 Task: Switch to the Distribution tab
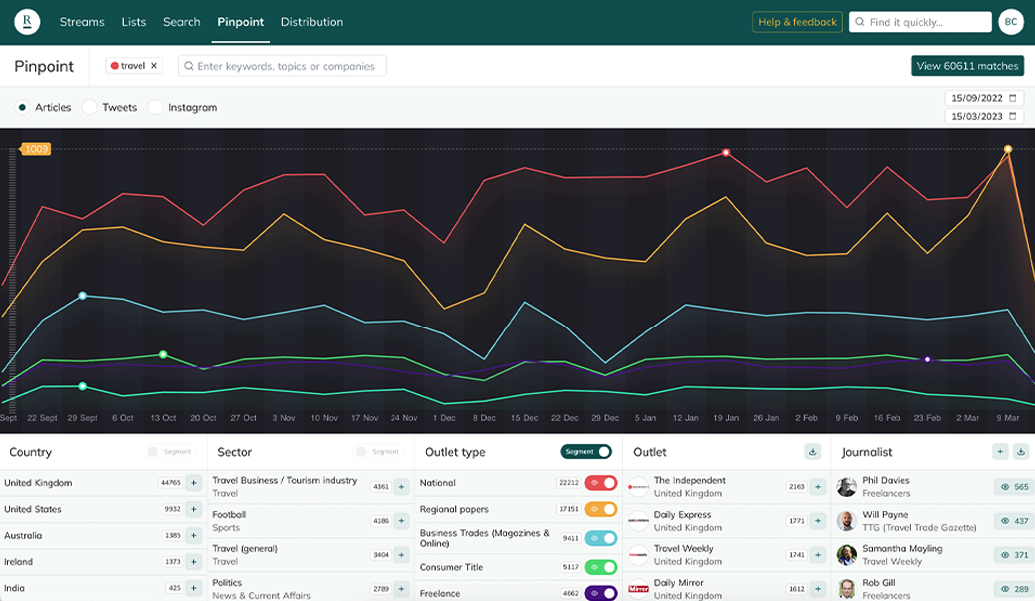click(x=311, y=22)
